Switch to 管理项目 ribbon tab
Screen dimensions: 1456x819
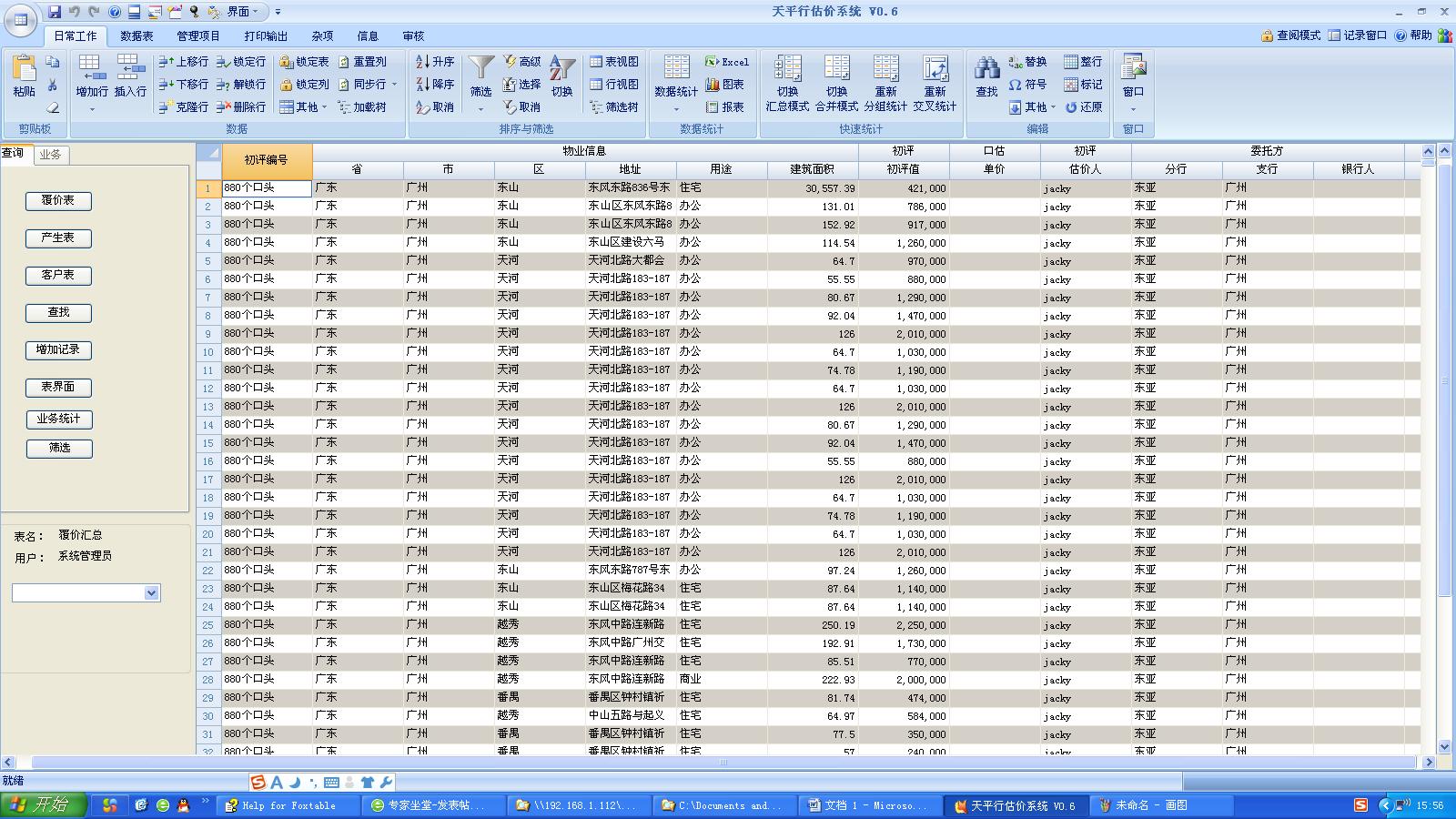pyautogui.click(x=198, y=36)
